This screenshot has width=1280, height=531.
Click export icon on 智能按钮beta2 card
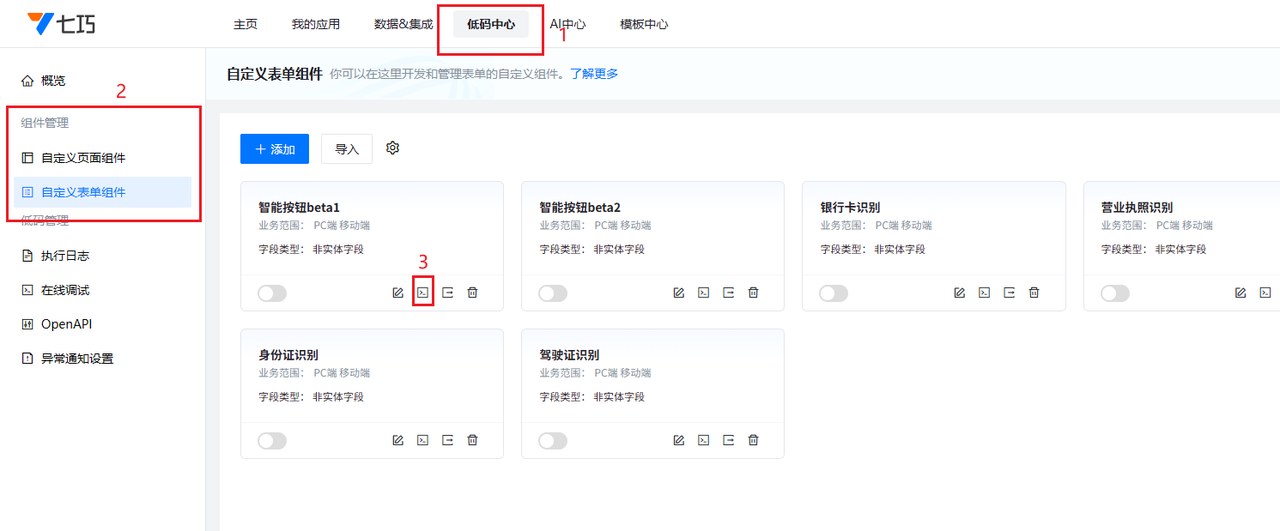pos(729,293)
